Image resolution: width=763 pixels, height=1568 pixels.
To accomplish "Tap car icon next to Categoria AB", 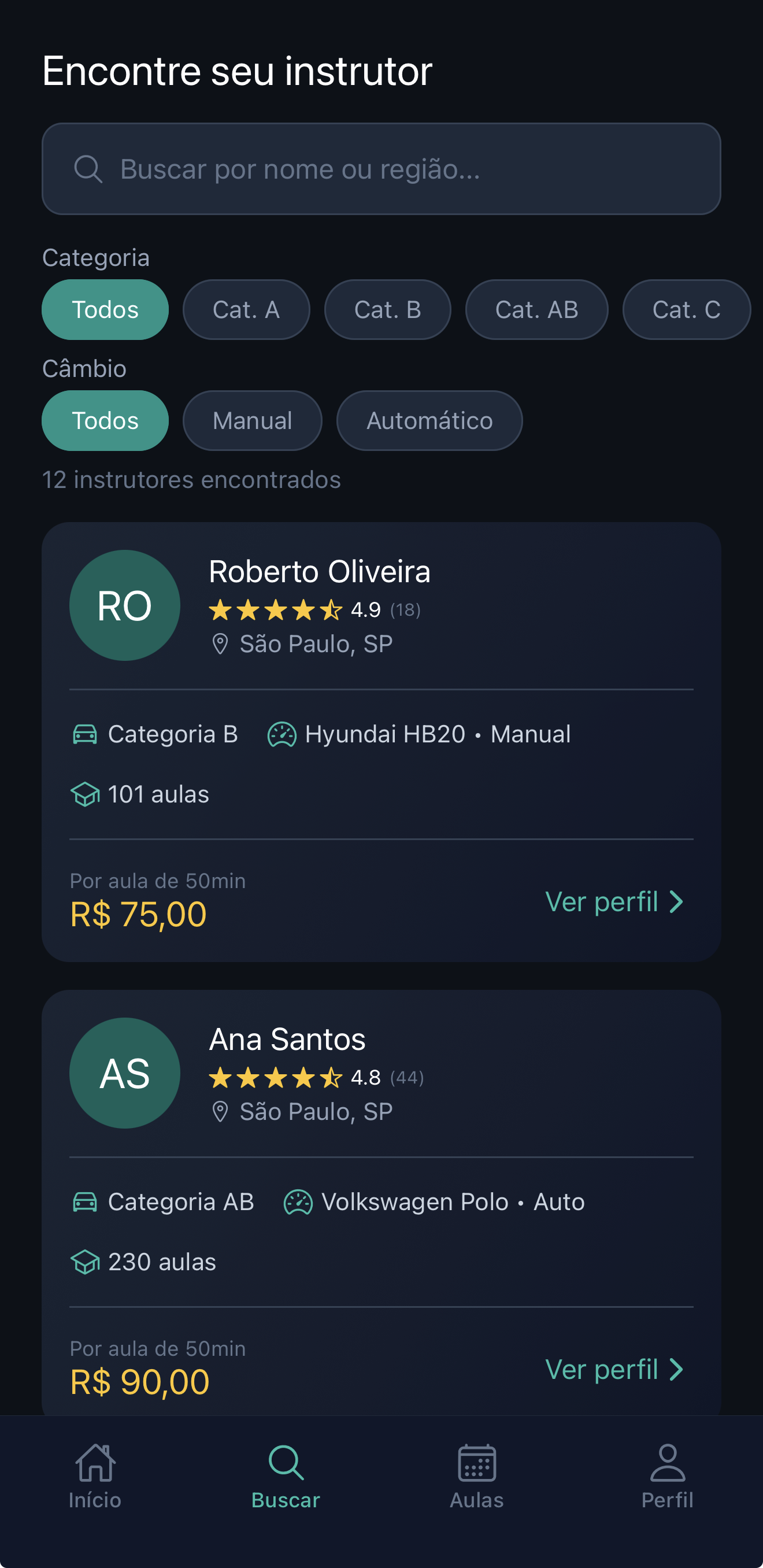I will point(85,1201).
